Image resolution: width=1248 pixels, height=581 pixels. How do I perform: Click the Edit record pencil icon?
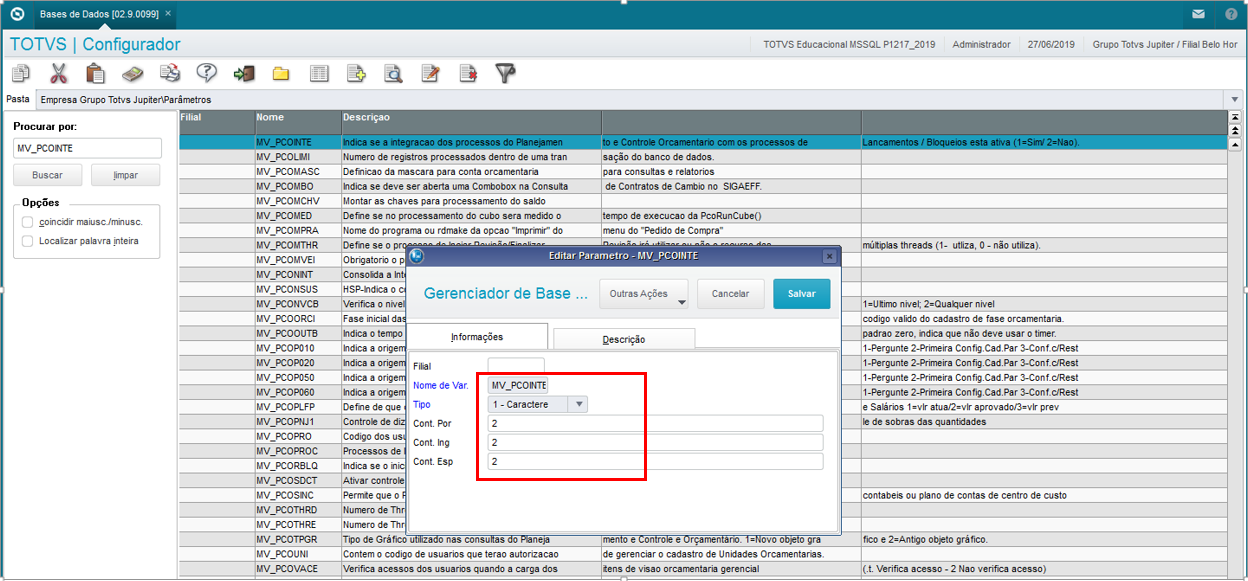430,73
